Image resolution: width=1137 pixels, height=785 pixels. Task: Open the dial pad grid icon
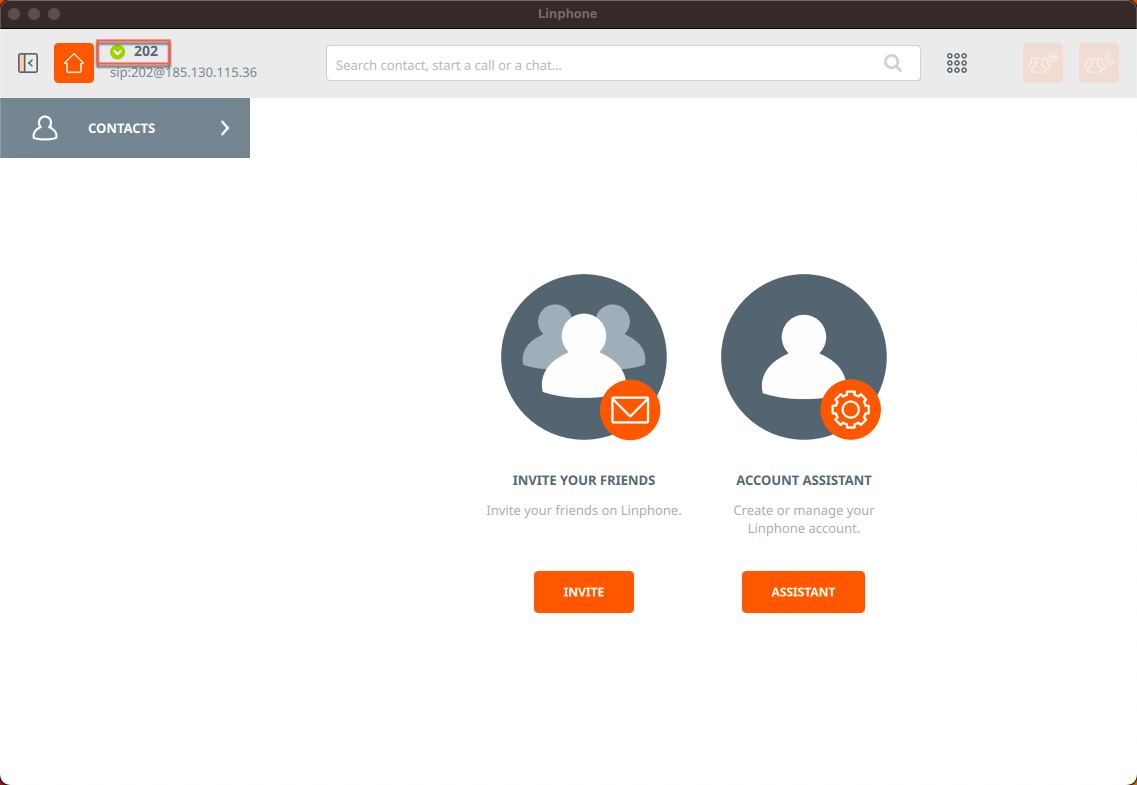click(957, 63)
